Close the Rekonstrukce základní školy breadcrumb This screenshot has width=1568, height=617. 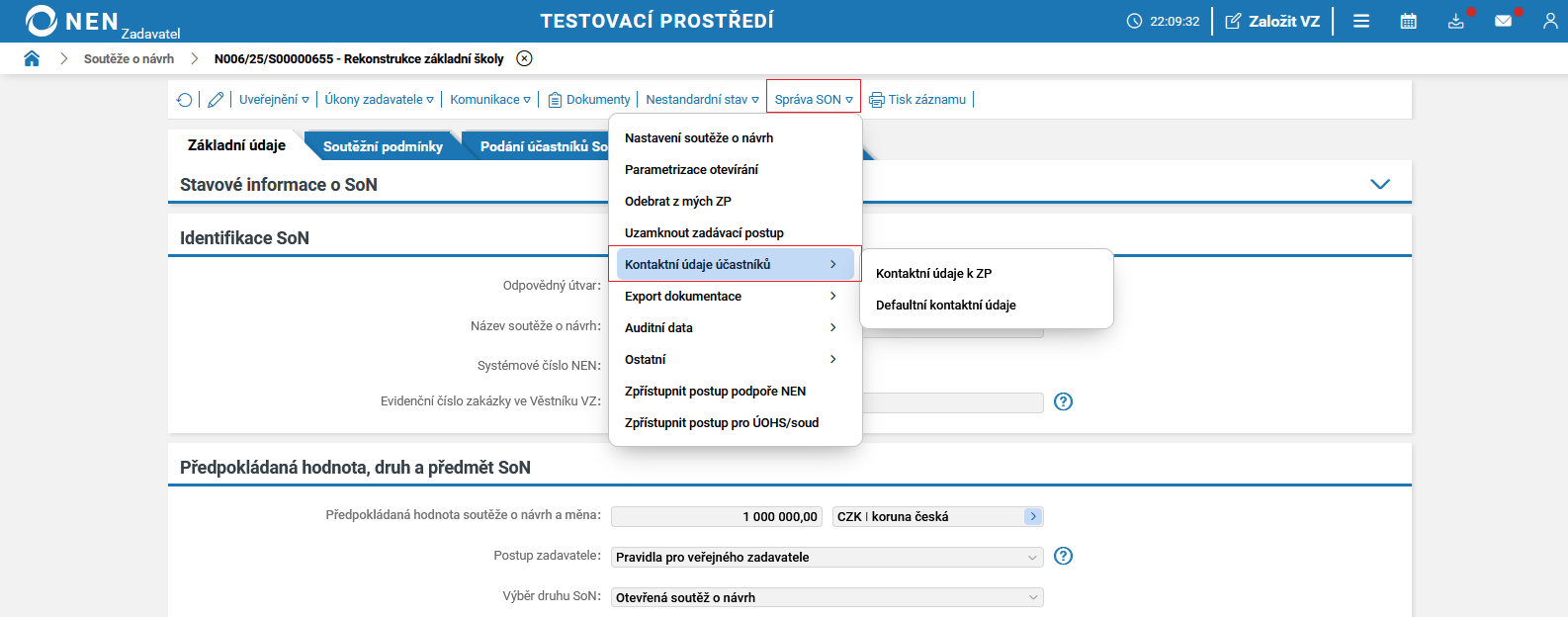point(525,58)
